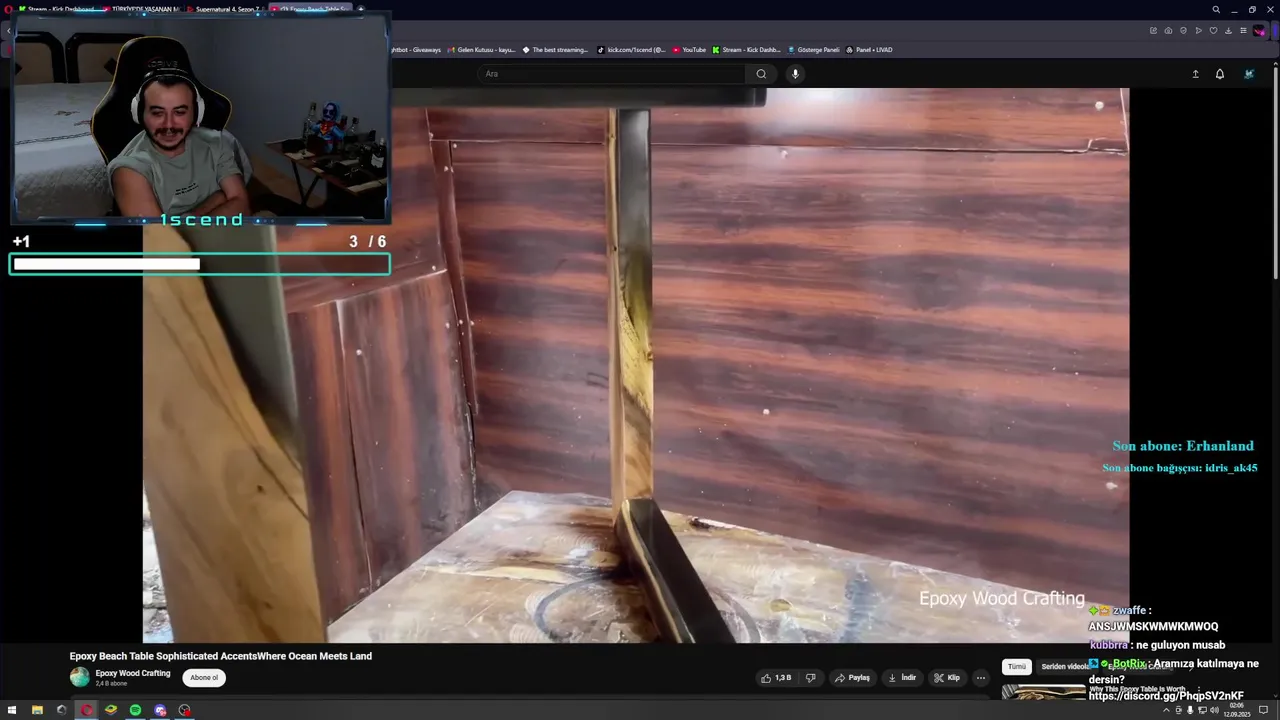The height and width of the screenshot is (720, 1280).
Task: Click the browser toolbar heart bookmark icon
Action: 1213,31
